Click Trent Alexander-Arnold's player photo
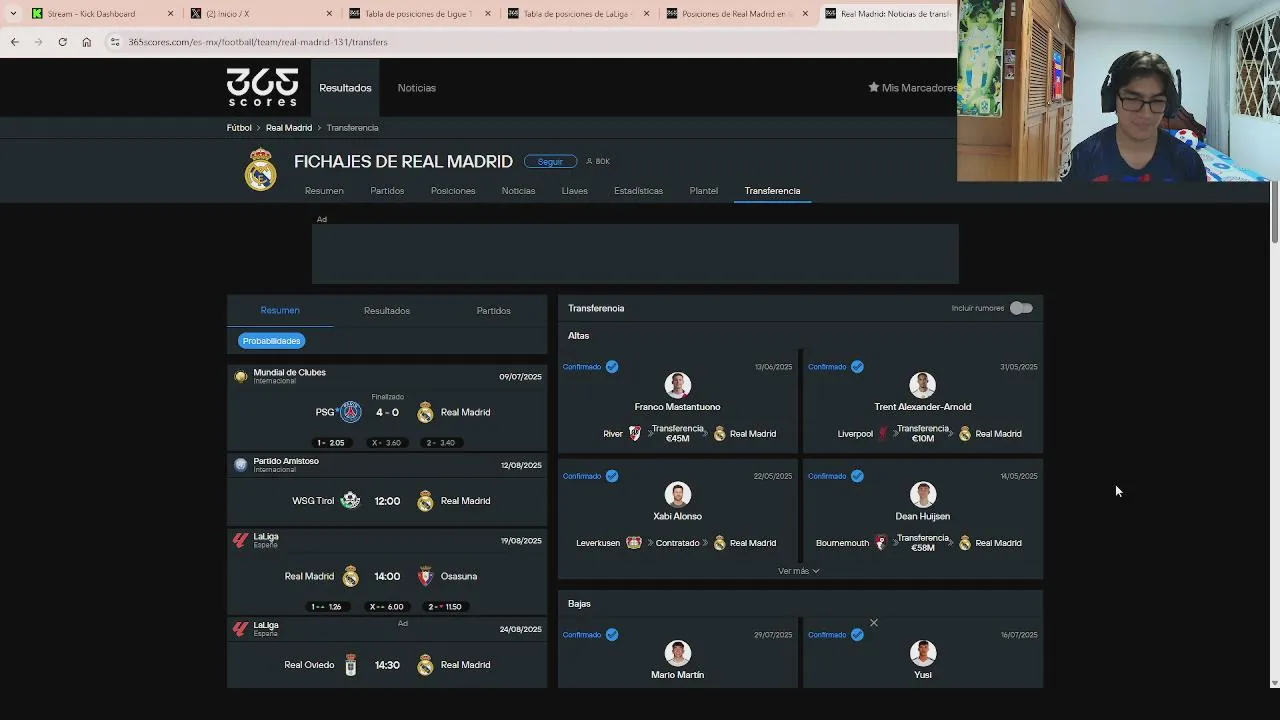The height and width of the screenshot is (720, 1280). pyautogui.click(x=922, y=385)
